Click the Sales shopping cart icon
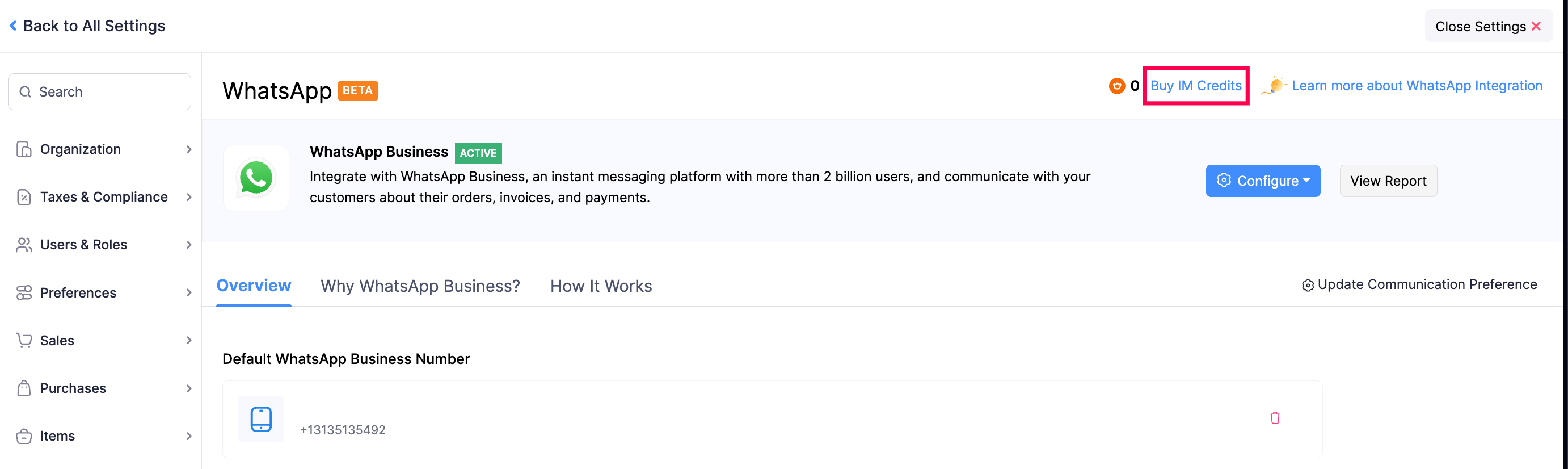Image resolution: width=1568 pixels, height=469 pixels. [x=23, y=340]
